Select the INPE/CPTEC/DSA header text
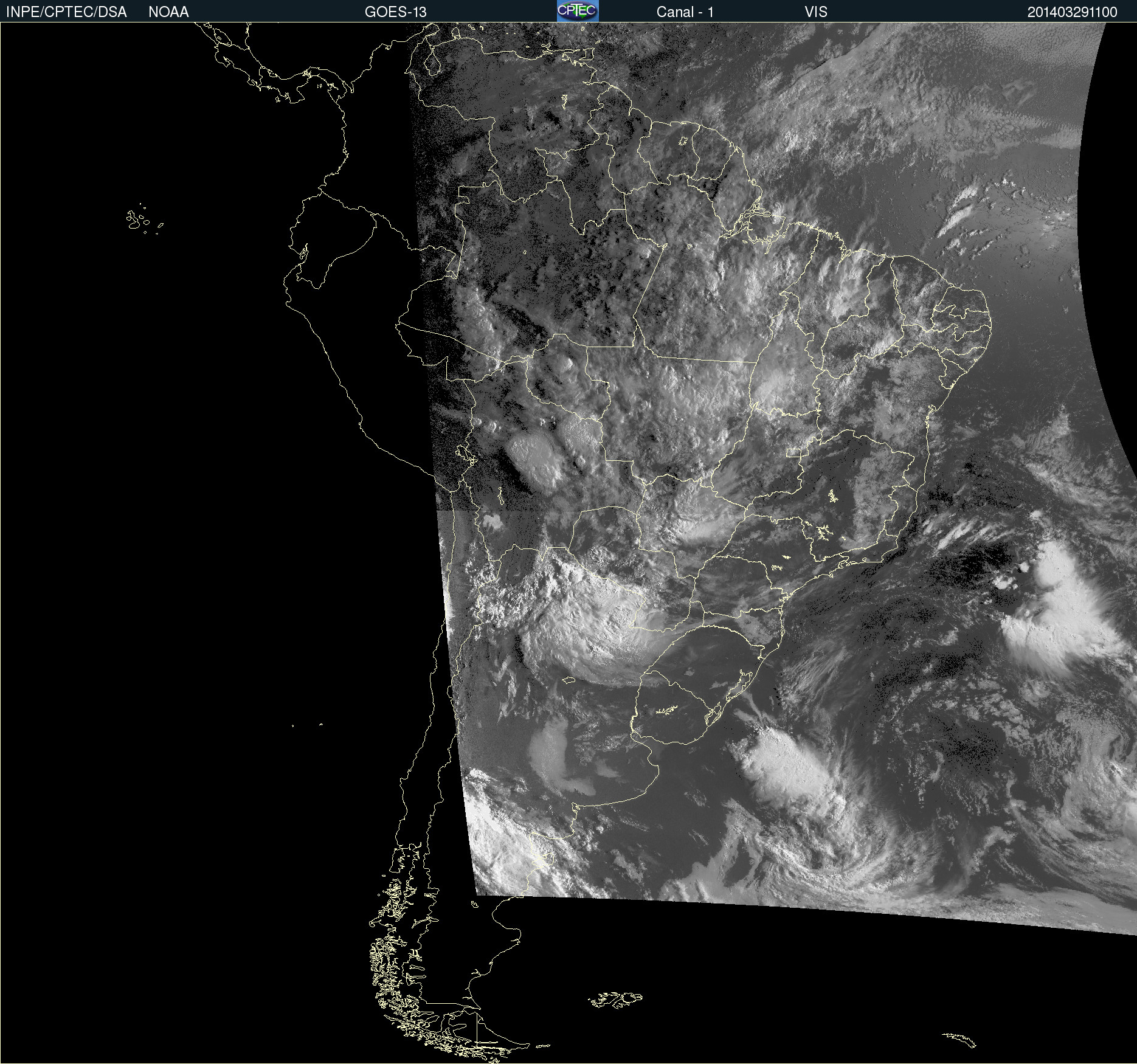This screenshot has width=1137, height=1064. click(x=66, y=12)
